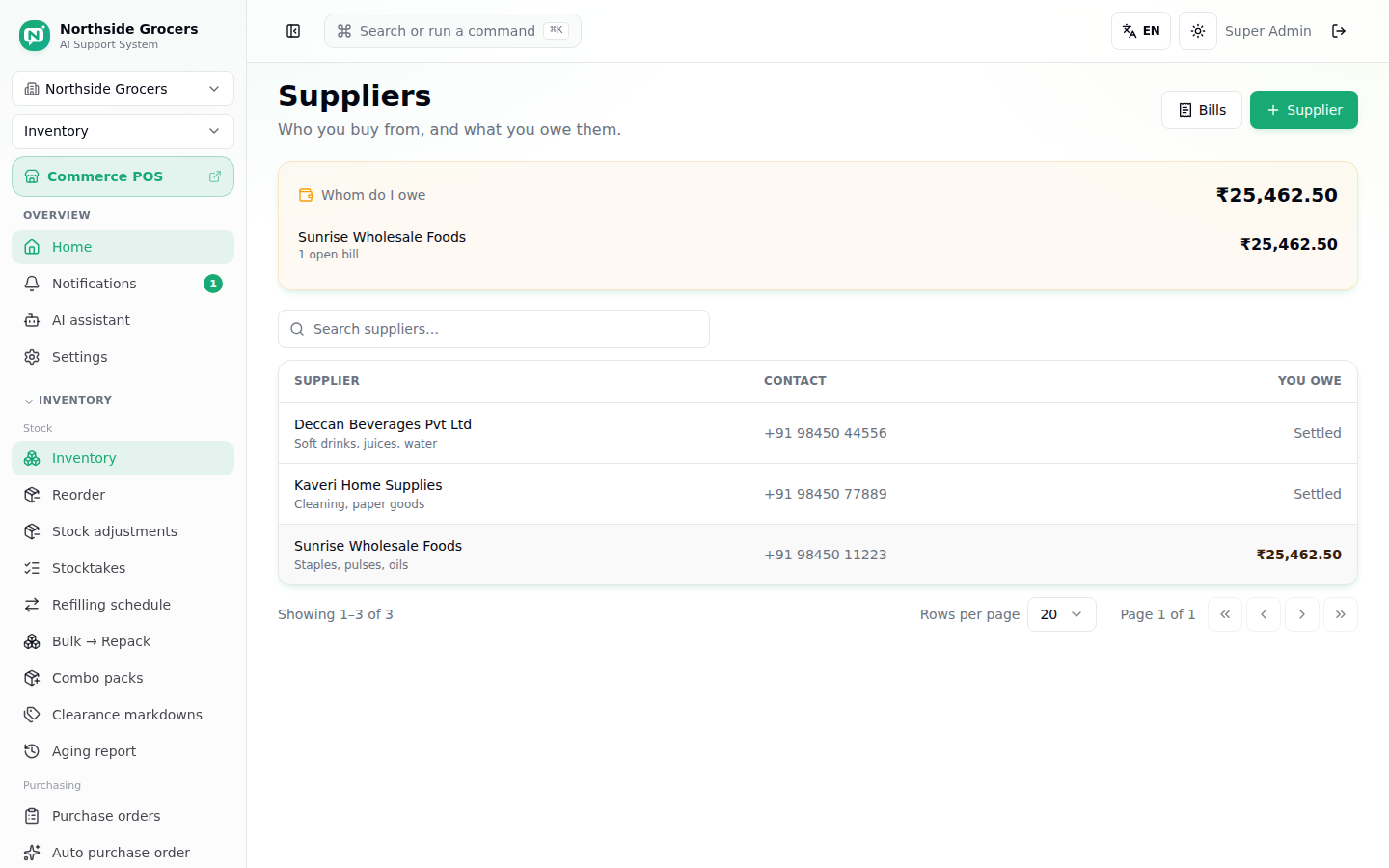Open Sunrise Wholesale Foods table row
Image resolution: width=1389 pixels, height=868 pixels.
click(x=818, y=555)
